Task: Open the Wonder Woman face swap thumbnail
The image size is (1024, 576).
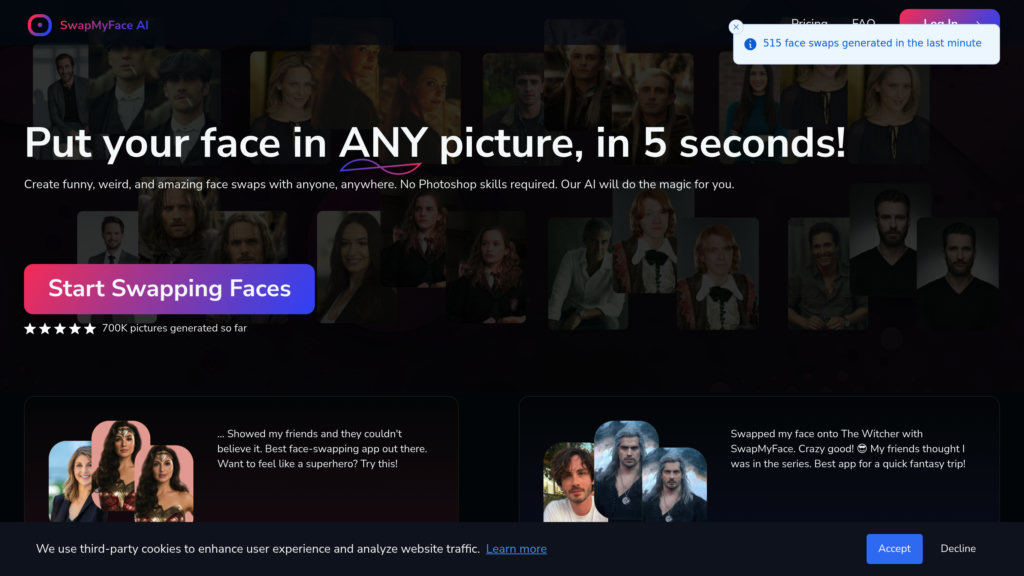Action: pos(121,472)
